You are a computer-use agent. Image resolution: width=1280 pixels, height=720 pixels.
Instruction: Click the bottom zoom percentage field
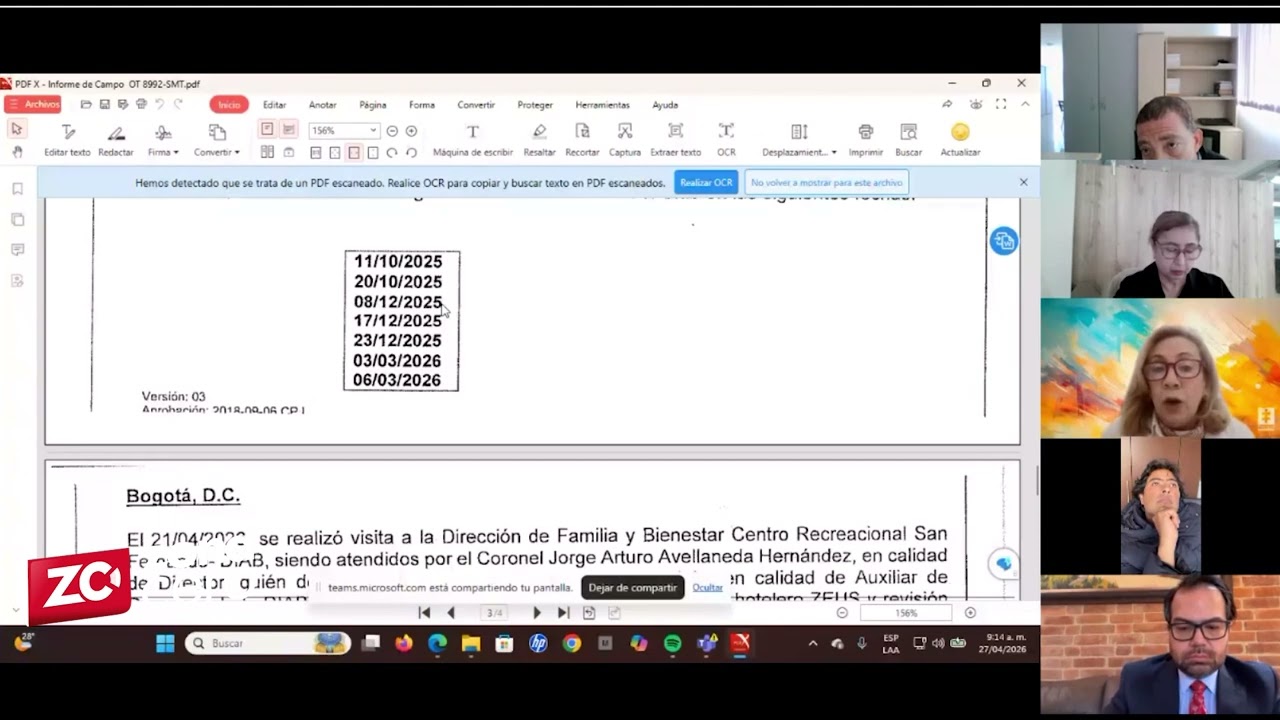click(905, 613)
